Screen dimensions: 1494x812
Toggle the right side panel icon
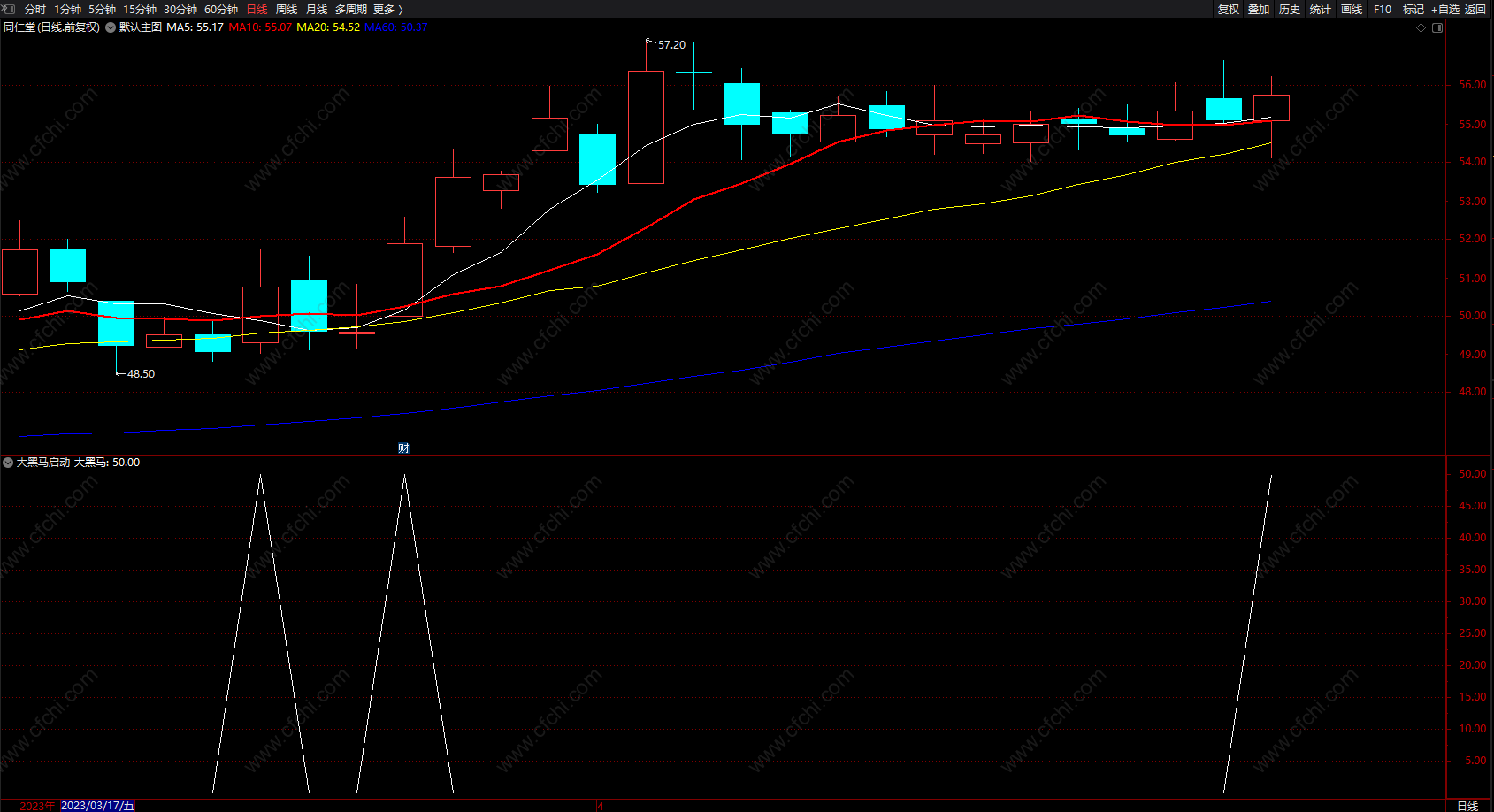1437,27
